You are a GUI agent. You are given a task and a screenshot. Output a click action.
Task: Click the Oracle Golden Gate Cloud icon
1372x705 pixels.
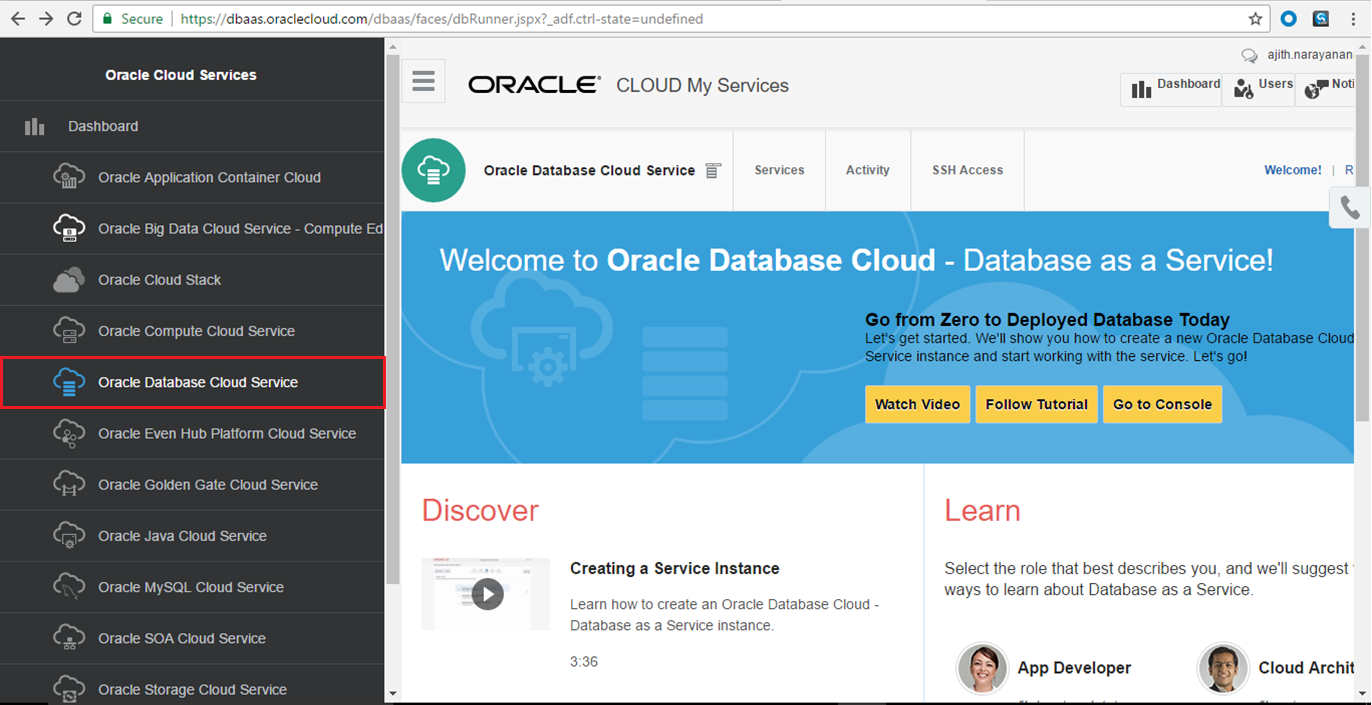click(69, 484)
